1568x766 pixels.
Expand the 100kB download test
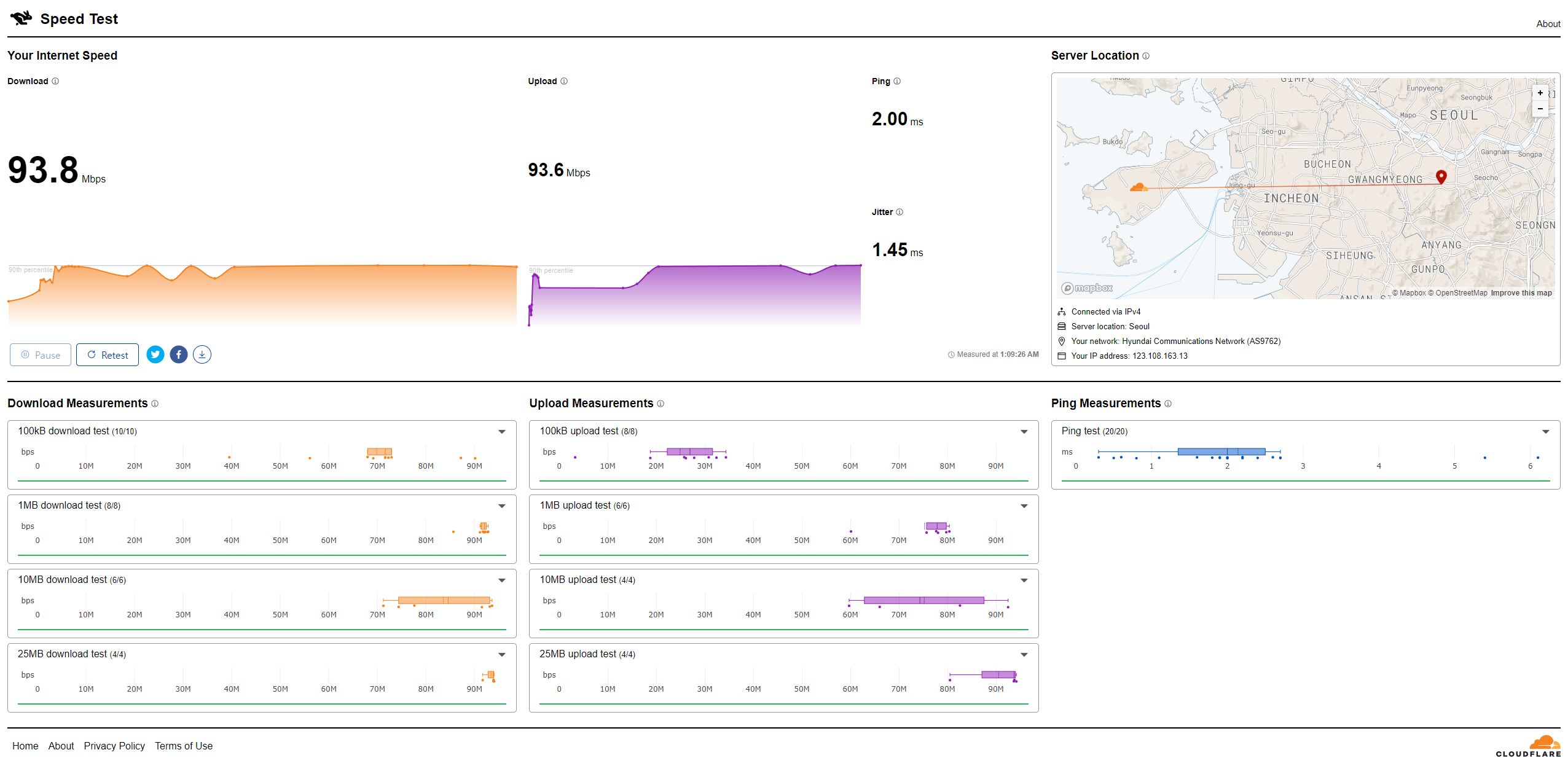point(502,432)
